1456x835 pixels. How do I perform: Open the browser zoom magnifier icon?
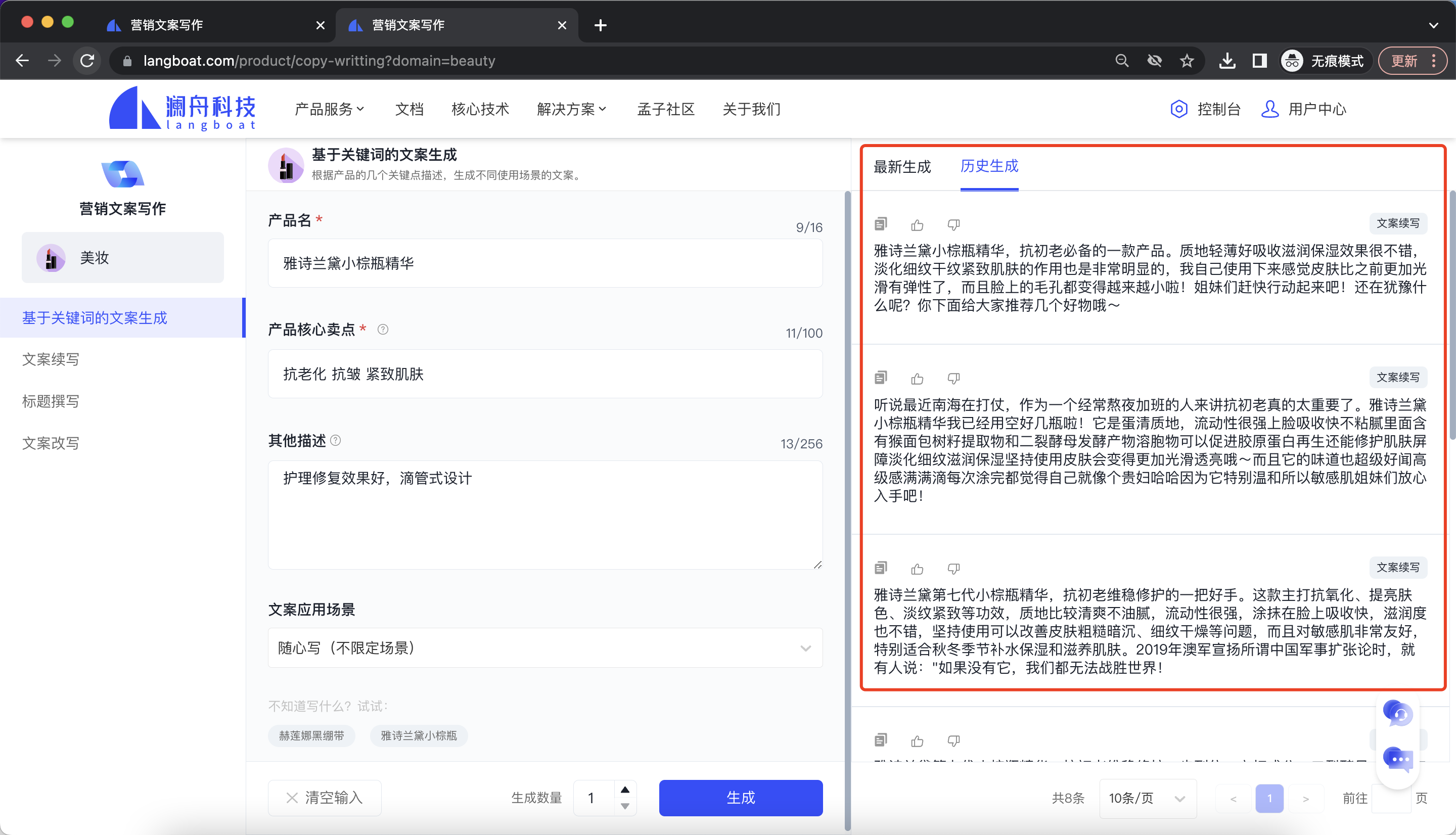click(1122, 60)
